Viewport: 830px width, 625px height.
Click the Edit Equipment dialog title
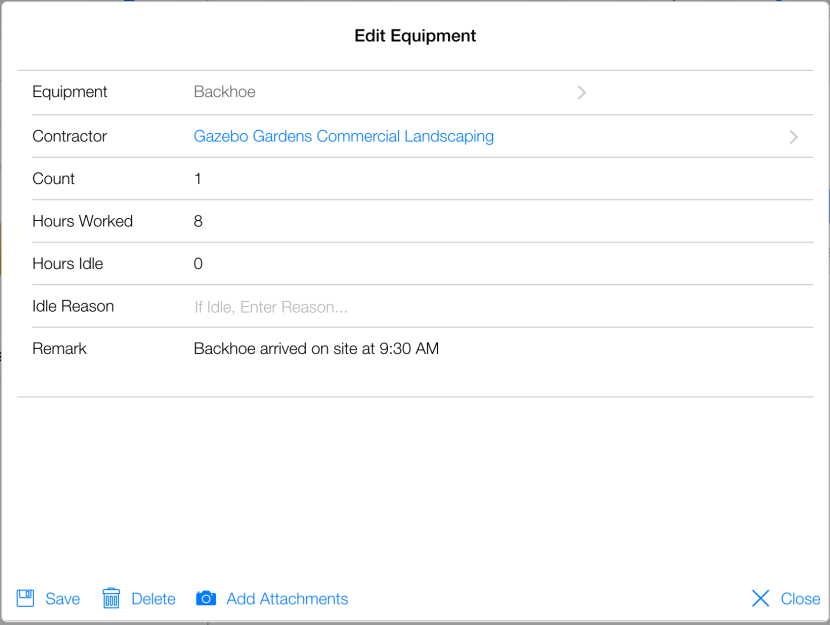click(x=415, y=36)
